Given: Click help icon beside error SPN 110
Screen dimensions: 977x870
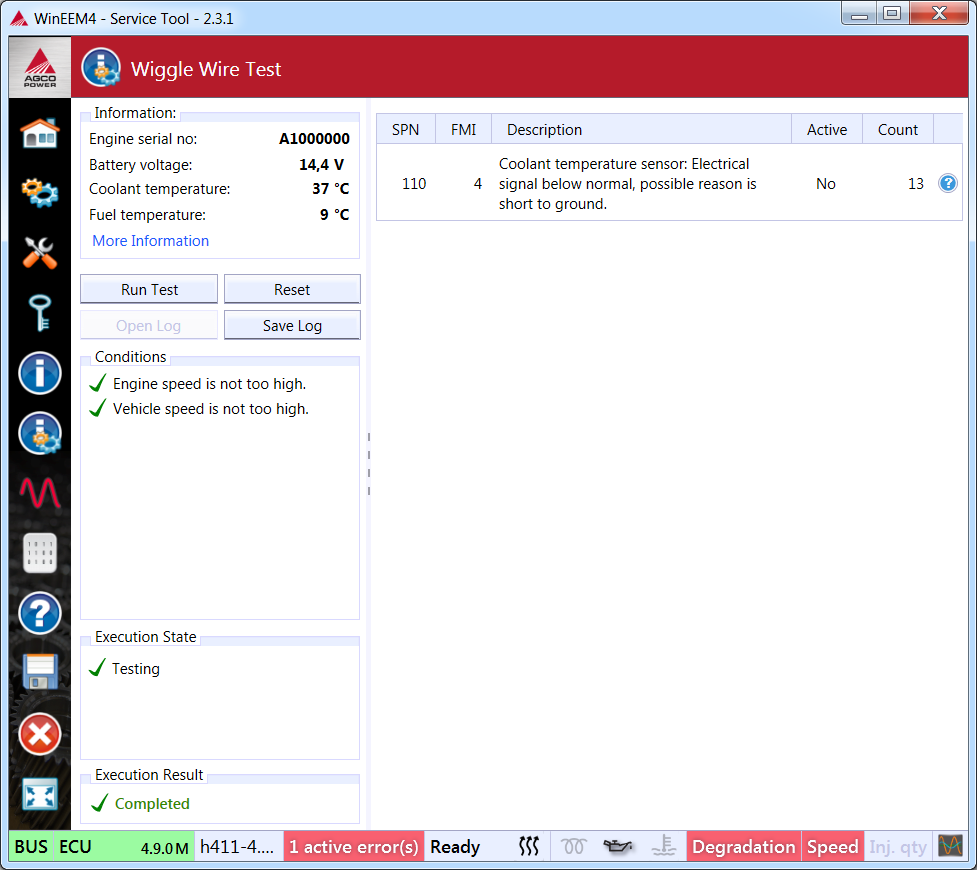Looking at the screenshot, I should tap(947, 184).
